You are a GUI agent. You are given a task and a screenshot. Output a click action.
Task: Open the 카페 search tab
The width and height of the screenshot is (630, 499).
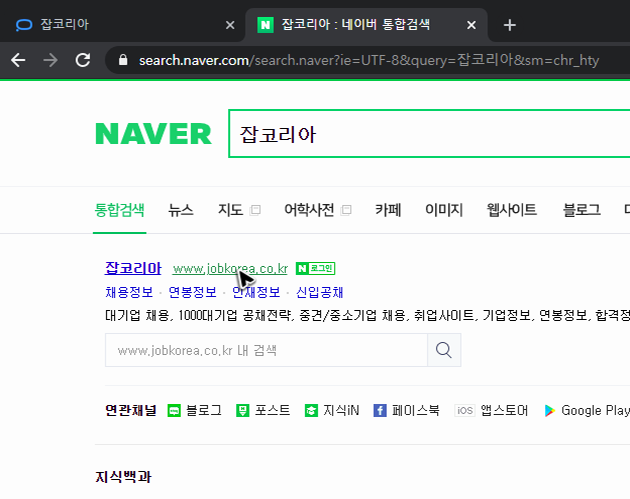[388, 210]
